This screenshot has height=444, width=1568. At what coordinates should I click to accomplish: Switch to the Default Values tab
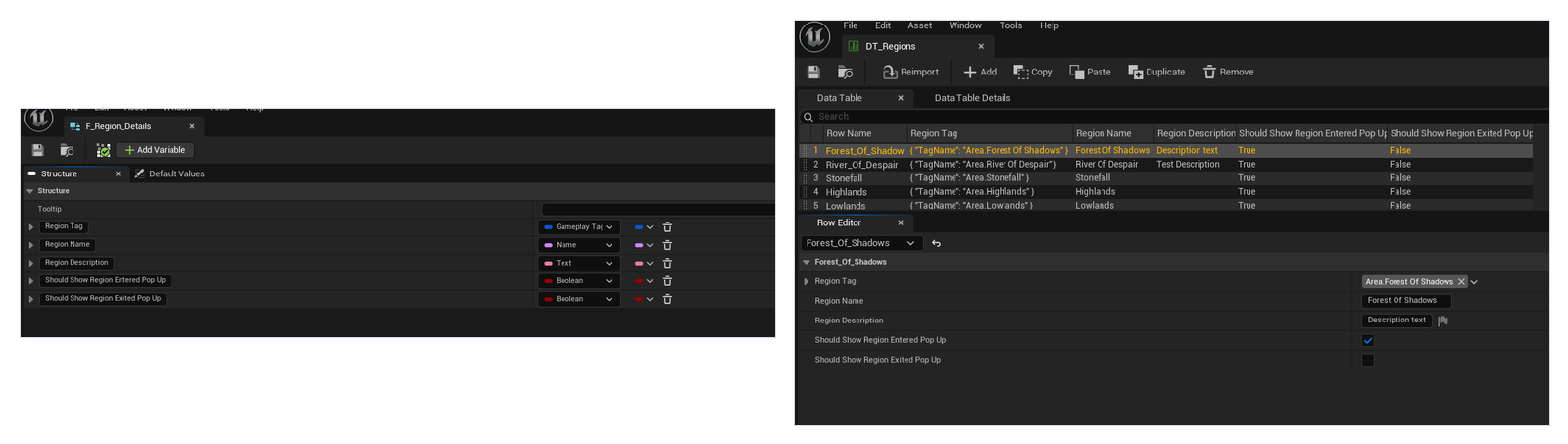click(175, 173)
